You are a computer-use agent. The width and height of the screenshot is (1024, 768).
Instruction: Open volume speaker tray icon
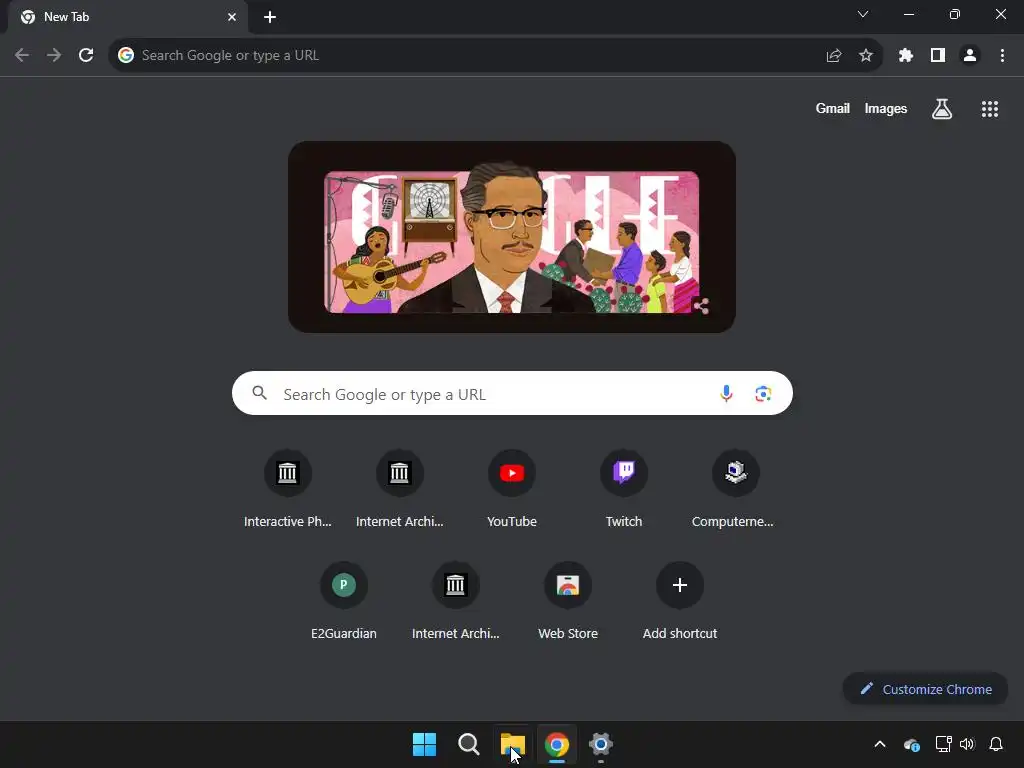[x=967, y=744]
